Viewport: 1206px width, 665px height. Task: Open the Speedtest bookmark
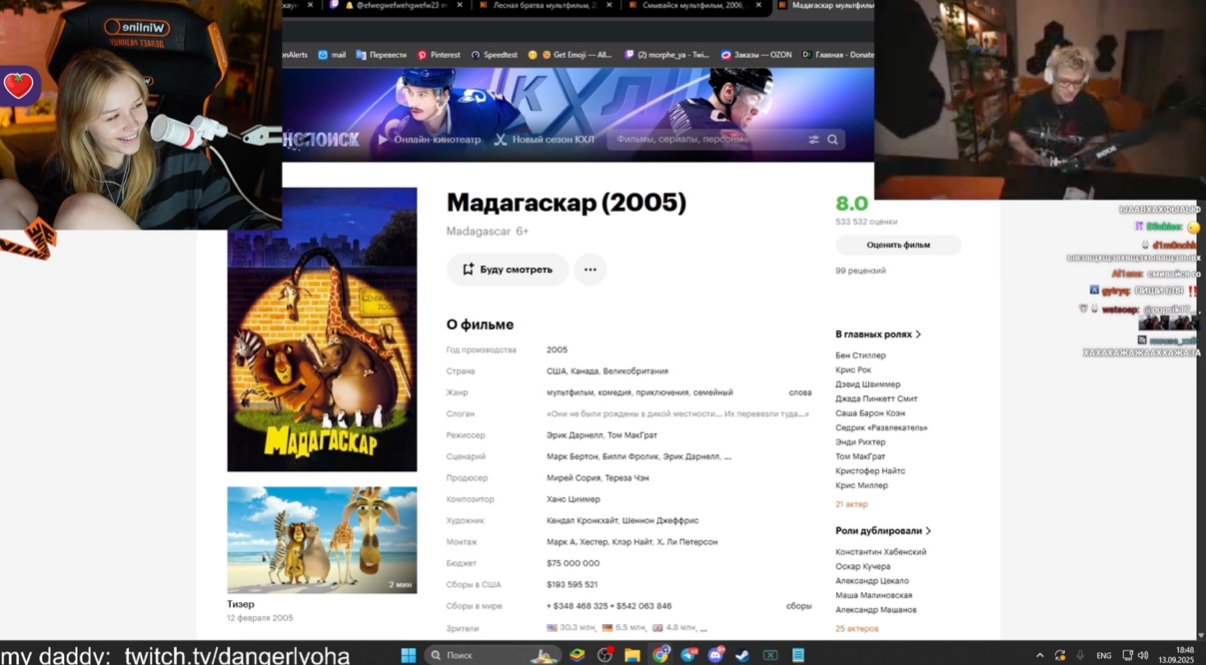494,55
